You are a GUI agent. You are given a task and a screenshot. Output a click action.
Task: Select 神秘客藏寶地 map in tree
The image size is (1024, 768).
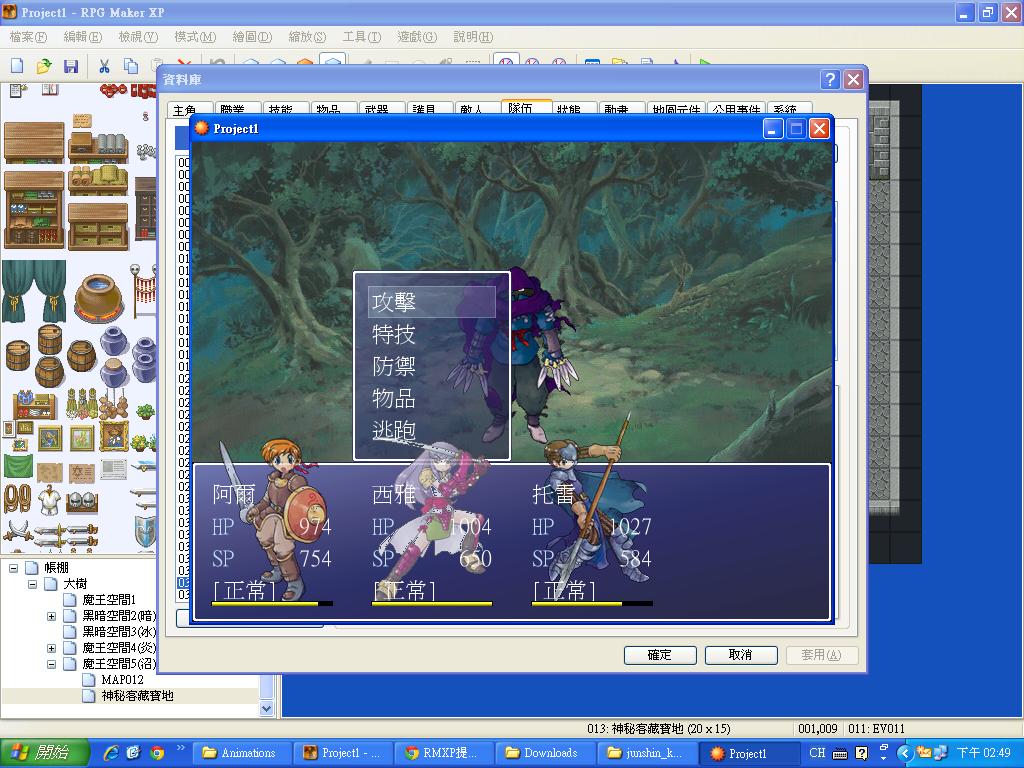[138, 696]
